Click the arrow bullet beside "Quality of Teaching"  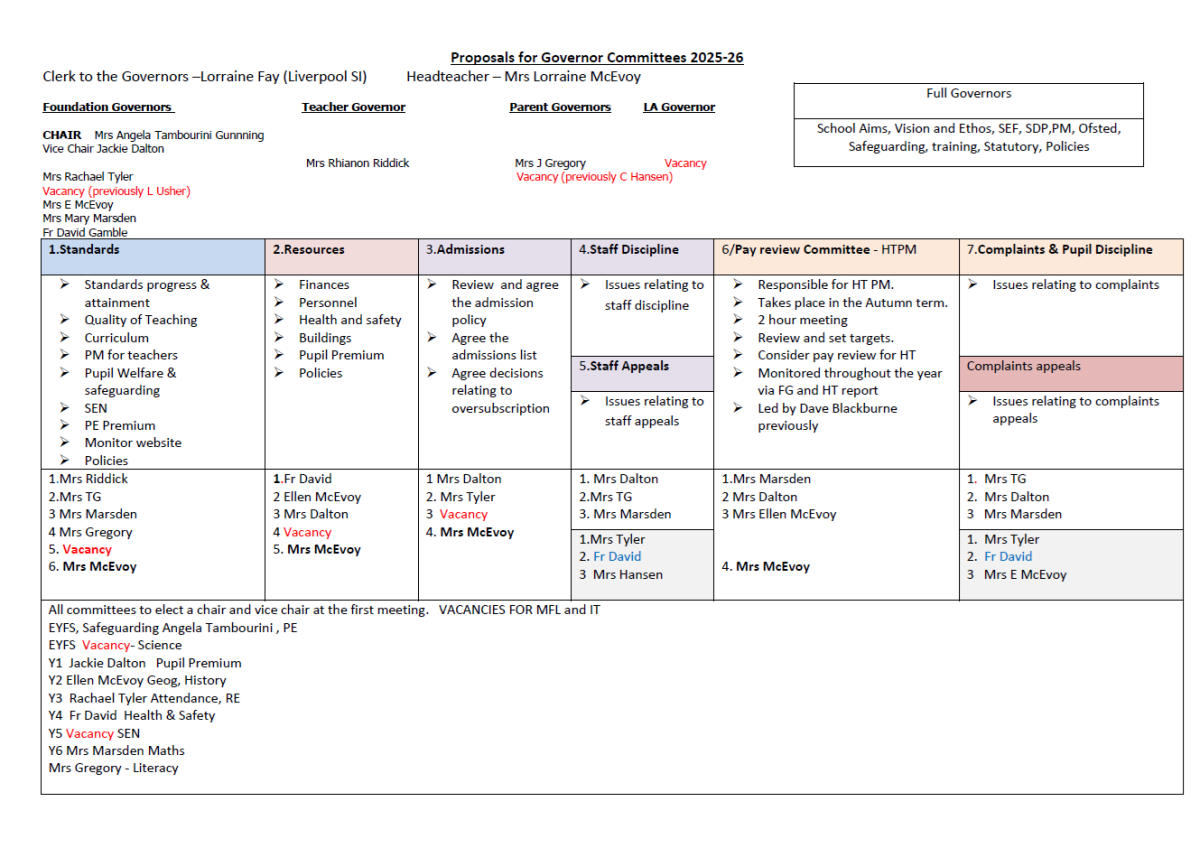click(64, 320)
